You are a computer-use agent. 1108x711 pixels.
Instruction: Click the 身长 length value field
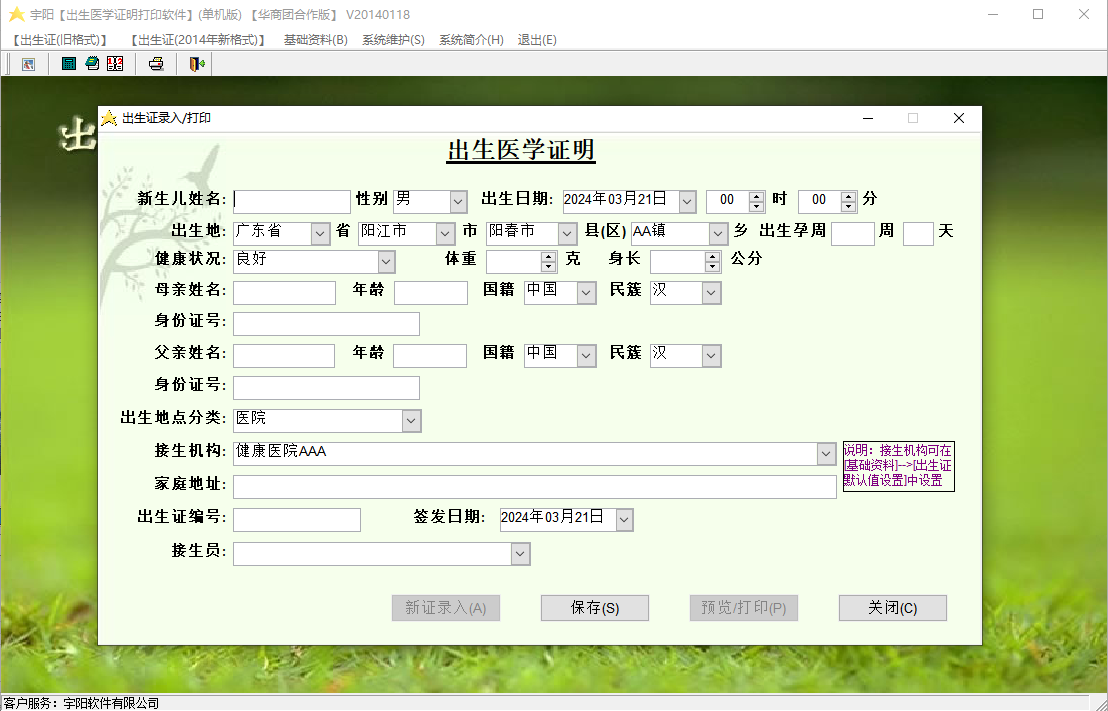click(678, 262)
